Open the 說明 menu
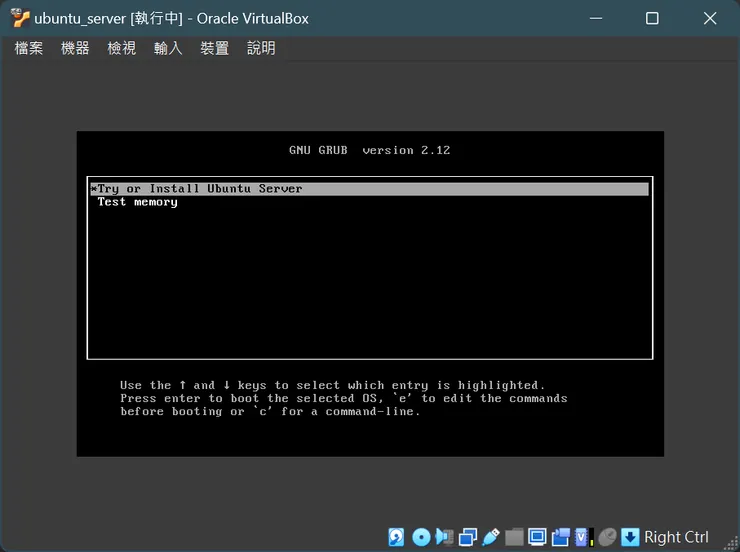The height and width of the screenshot is (552, 740). pos(261,48)
